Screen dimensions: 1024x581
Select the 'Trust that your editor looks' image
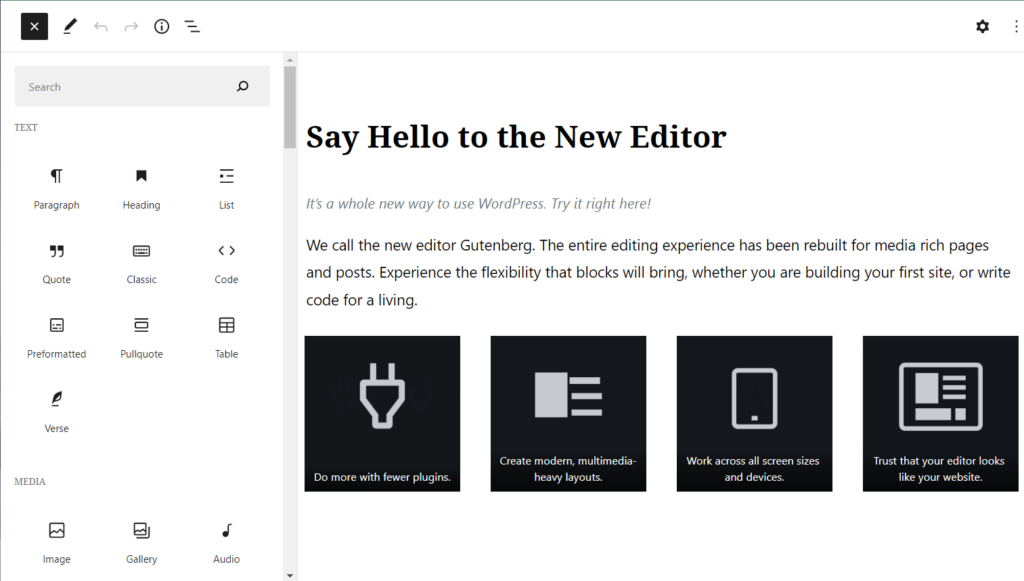click(x=940, y=414)
